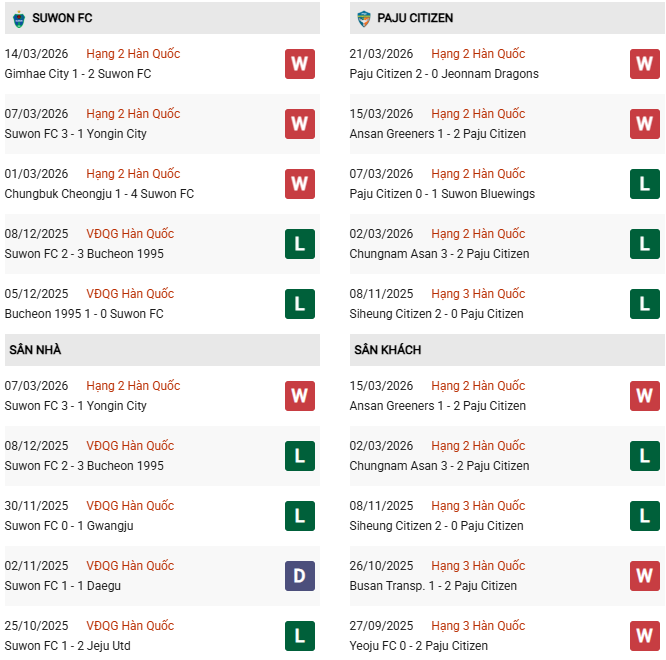The height and width of the screenshot is (660, 666).
Task: Click the W badge for Gimhae City match
Action: pyautogui.click(x=299, y=64)
